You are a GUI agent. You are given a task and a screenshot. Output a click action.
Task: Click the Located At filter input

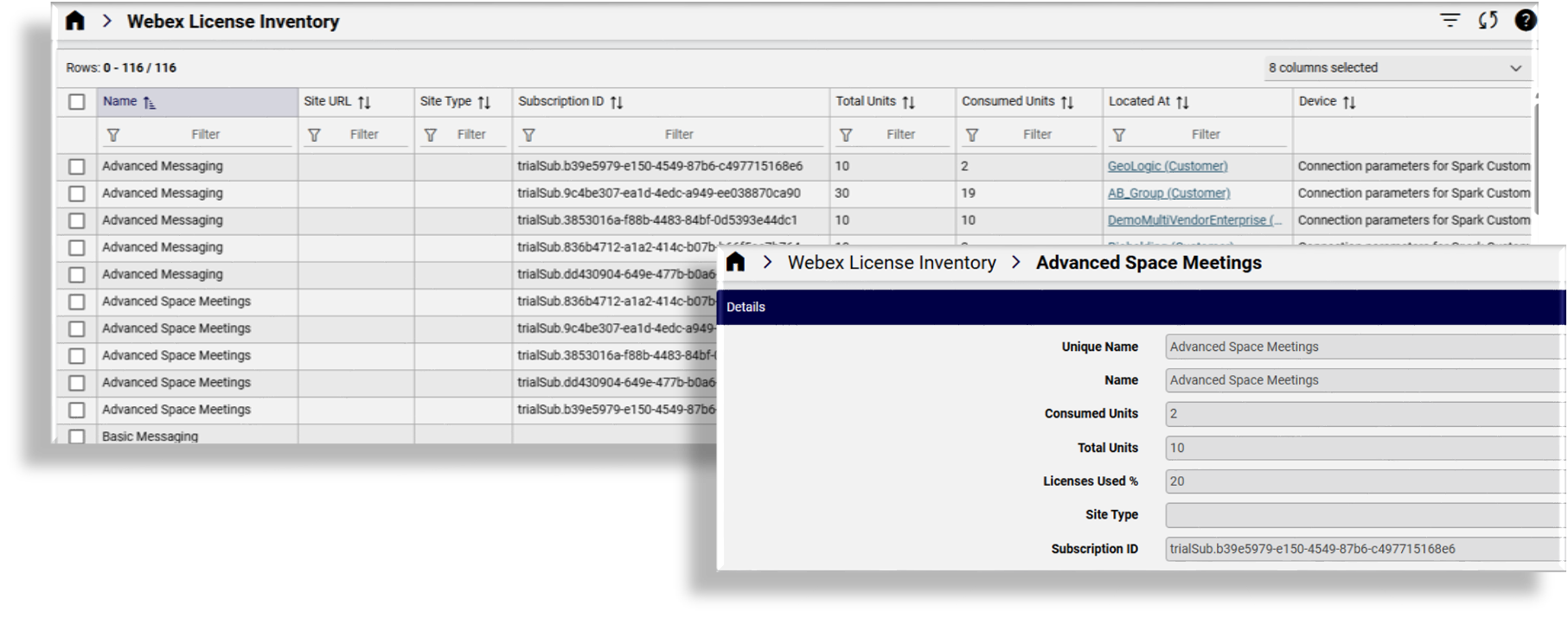1206,135
